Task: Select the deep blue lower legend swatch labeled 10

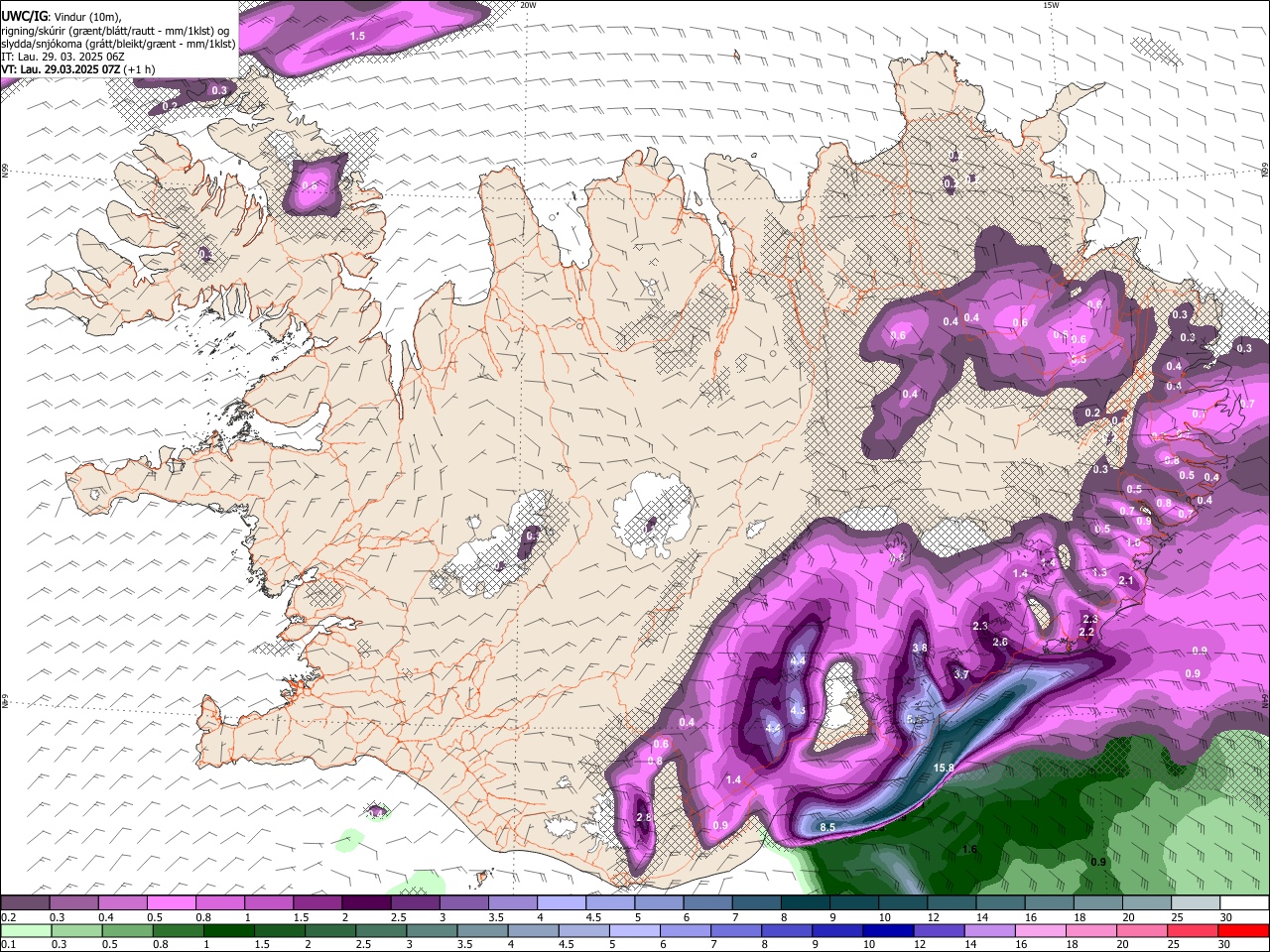Action: tap(887, 931)
